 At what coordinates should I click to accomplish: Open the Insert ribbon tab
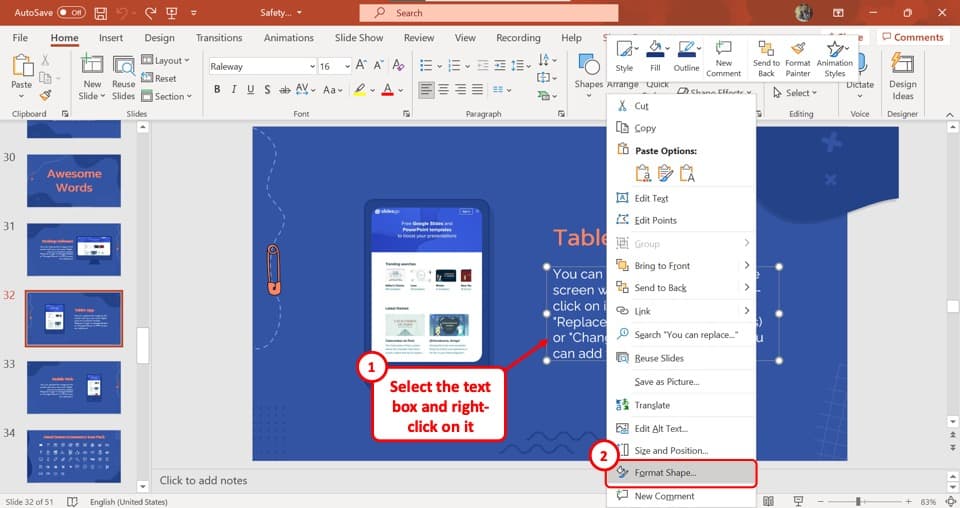tap(111, 37)
